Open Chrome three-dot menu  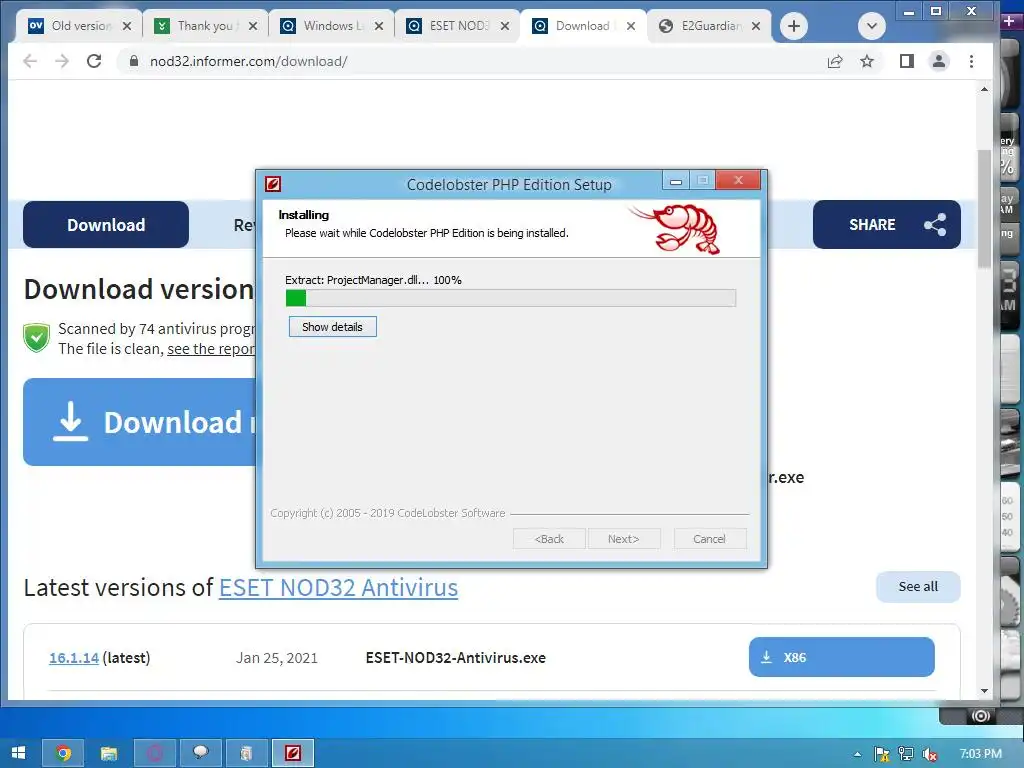coord(971,61)
